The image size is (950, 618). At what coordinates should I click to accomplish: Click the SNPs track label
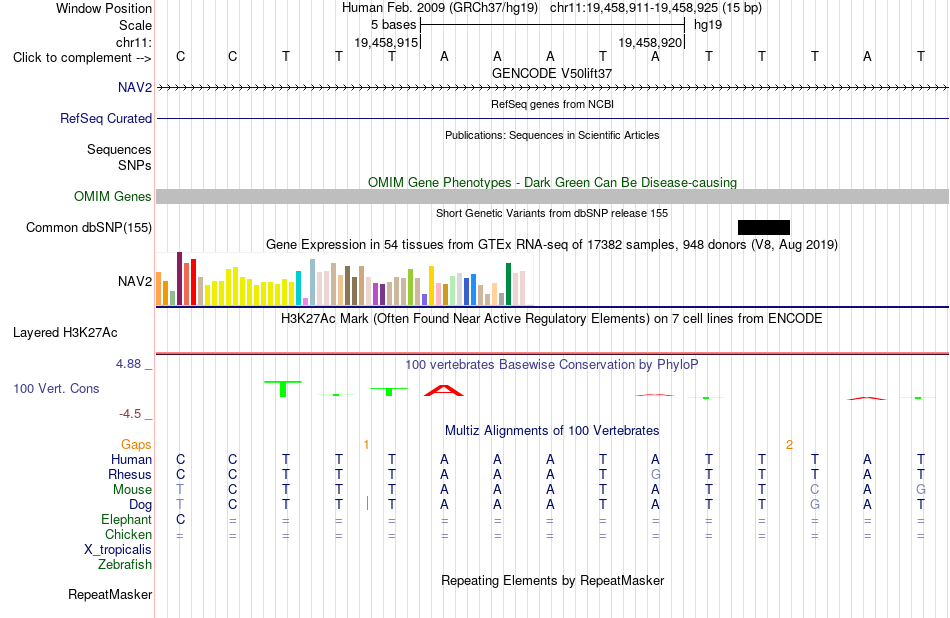pyautogui.click(x=135, y=165)
